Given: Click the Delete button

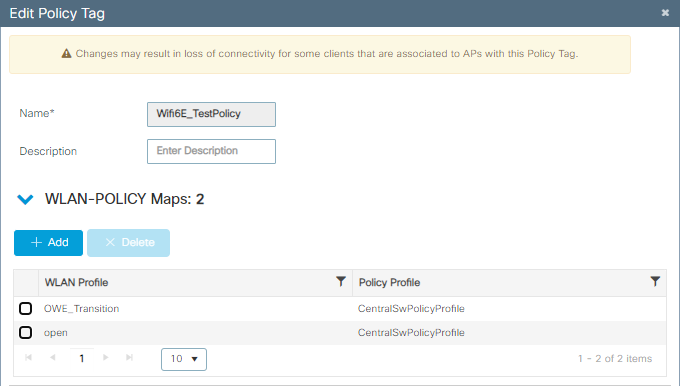Looking at the screenshot, I should click(x=128, y=242).
